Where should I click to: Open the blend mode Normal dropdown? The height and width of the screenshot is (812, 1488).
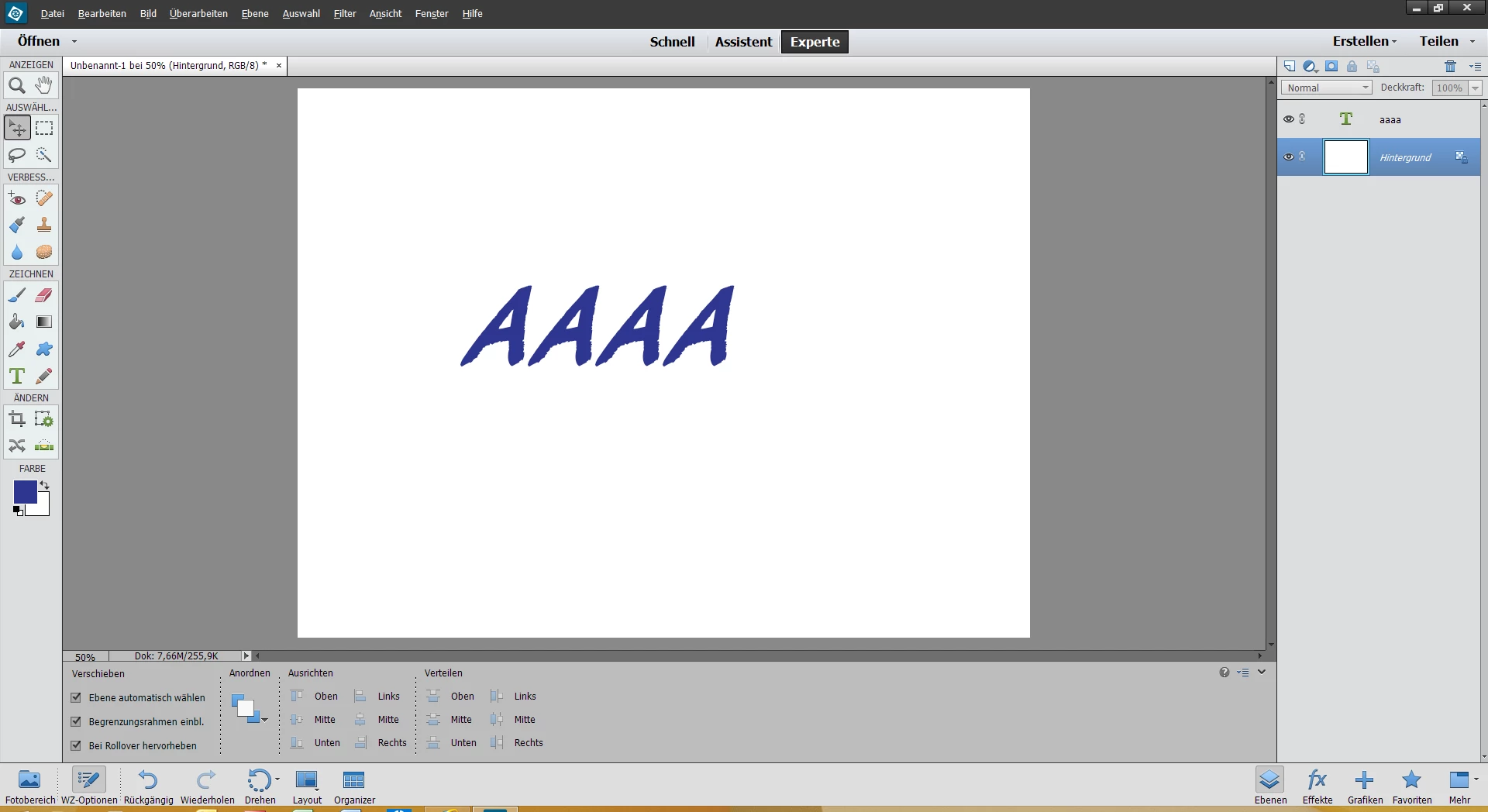pyautogui.click(x=1326, y=88)
